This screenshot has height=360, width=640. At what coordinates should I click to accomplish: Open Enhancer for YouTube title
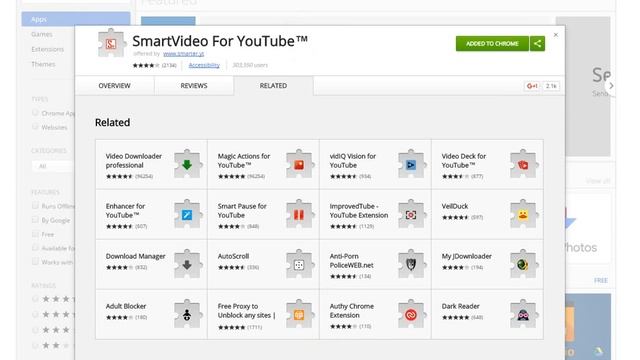tap(125, 211)
